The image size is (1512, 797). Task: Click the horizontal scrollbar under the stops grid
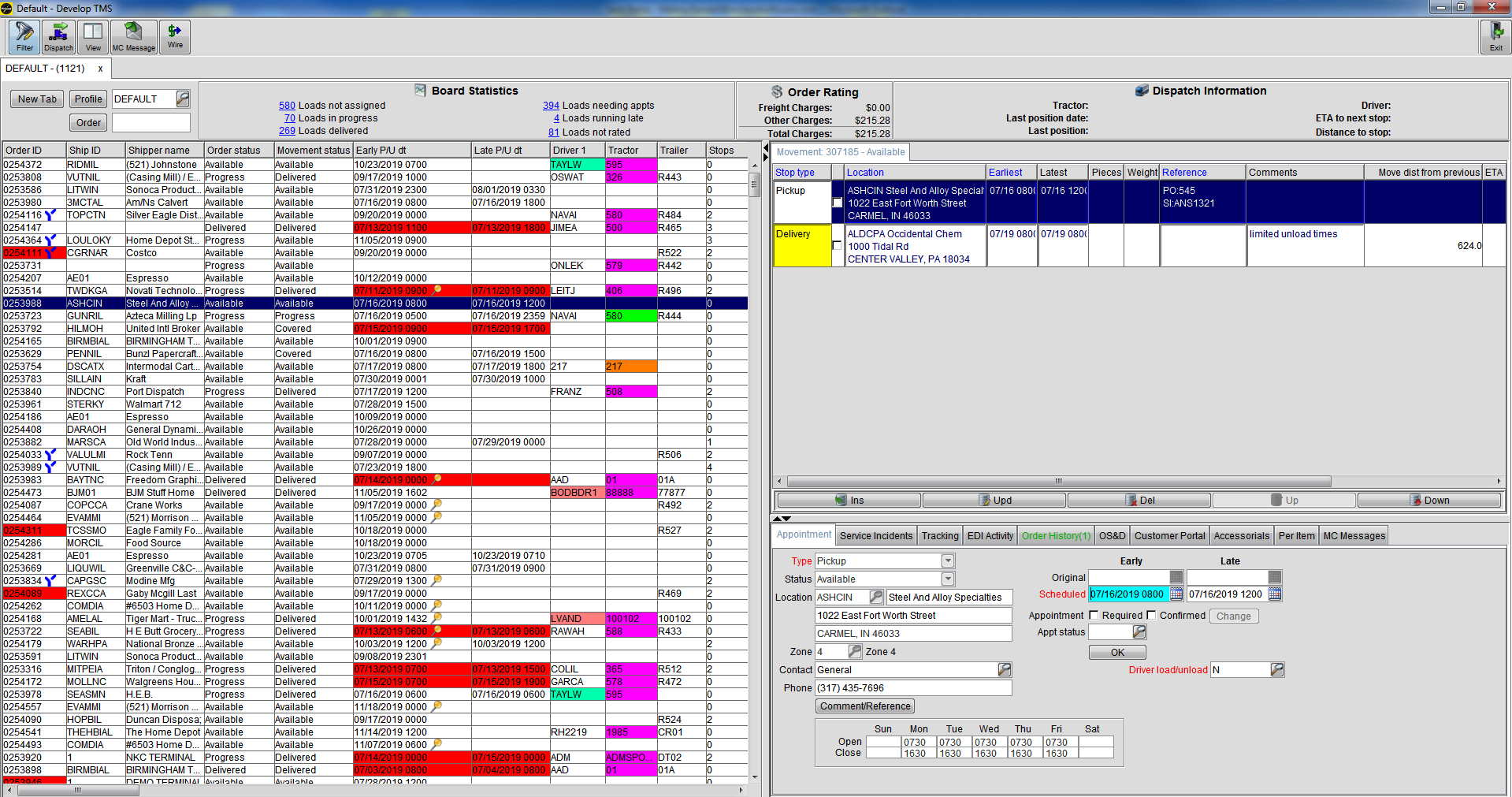(x=1058, y=481)
